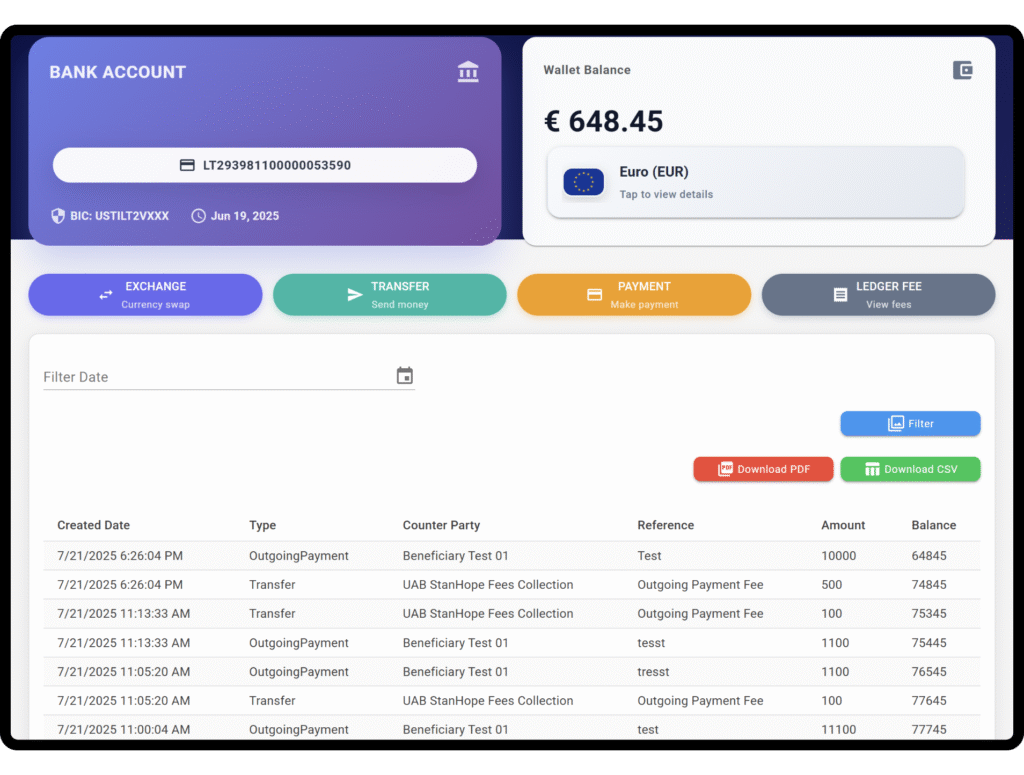Click the bank building icon

468,72
